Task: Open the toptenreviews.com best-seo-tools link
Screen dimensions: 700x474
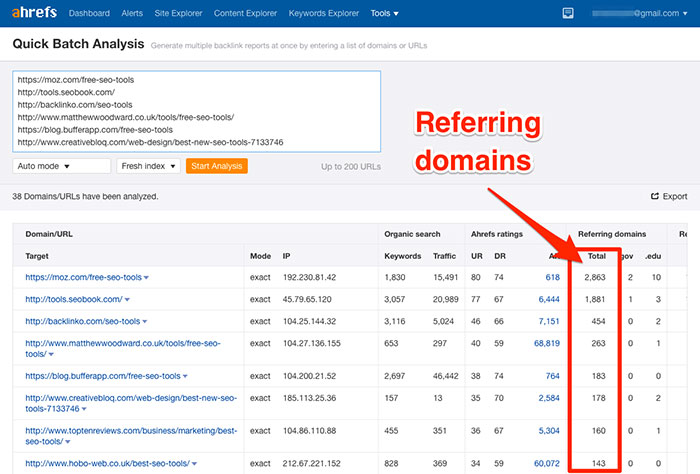Action: (x=131, y=436)
